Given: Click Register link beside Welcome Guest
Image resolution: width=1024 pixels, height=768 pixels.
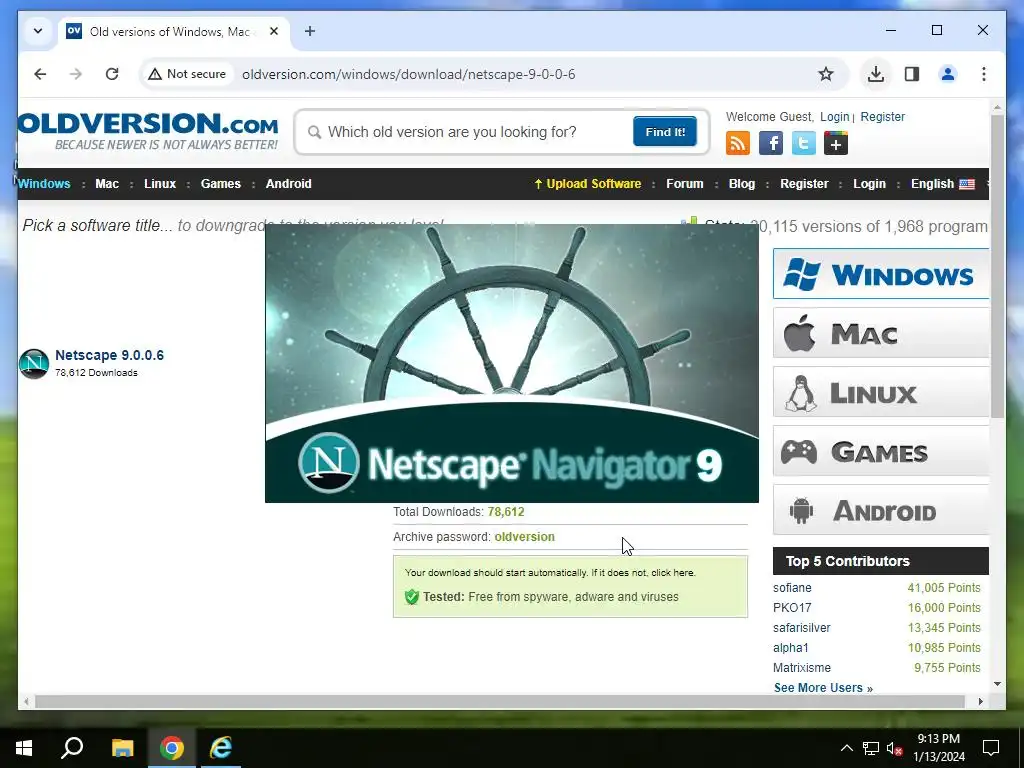Looking at the screenshot, I should [882, 117].
